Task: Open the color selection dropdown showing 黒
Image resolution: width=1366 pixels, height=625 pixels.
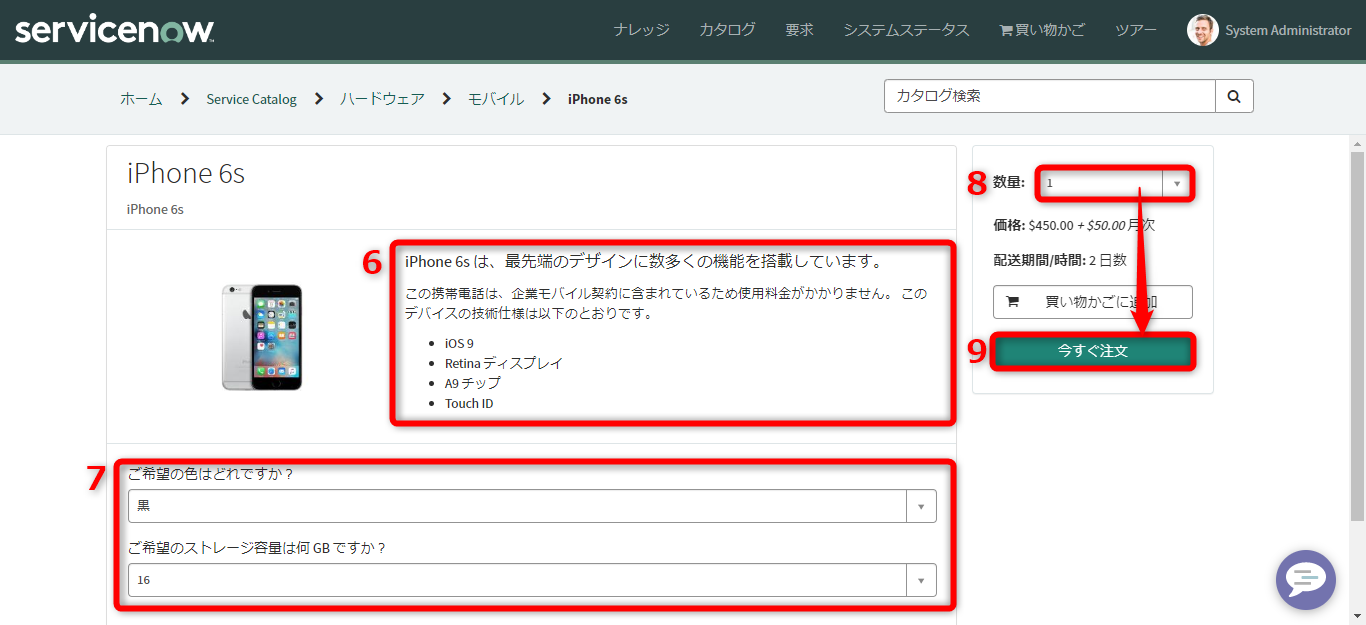Action: [920, 506]
